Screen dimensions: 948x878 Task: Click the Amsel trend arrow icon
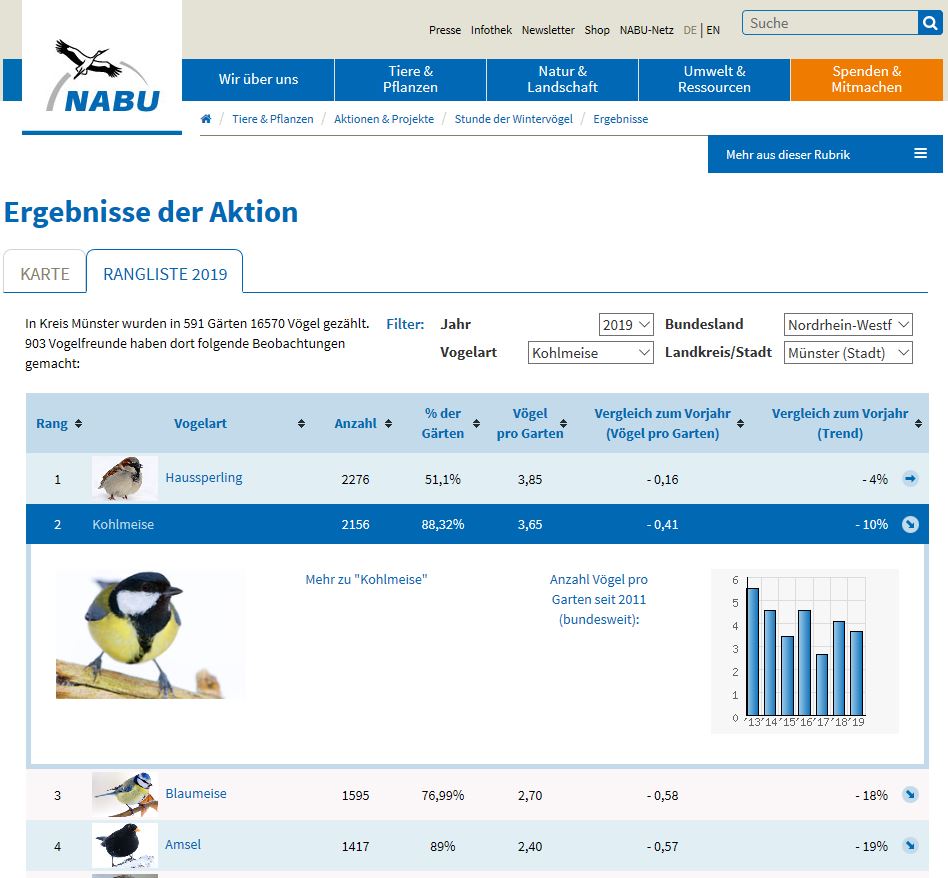(910, 846)
